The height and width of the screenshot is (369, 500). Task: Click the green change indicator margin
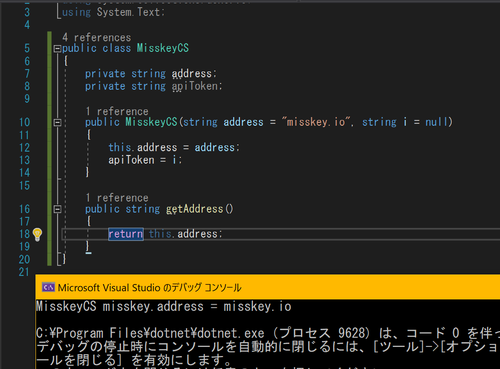tap(50, 148)
